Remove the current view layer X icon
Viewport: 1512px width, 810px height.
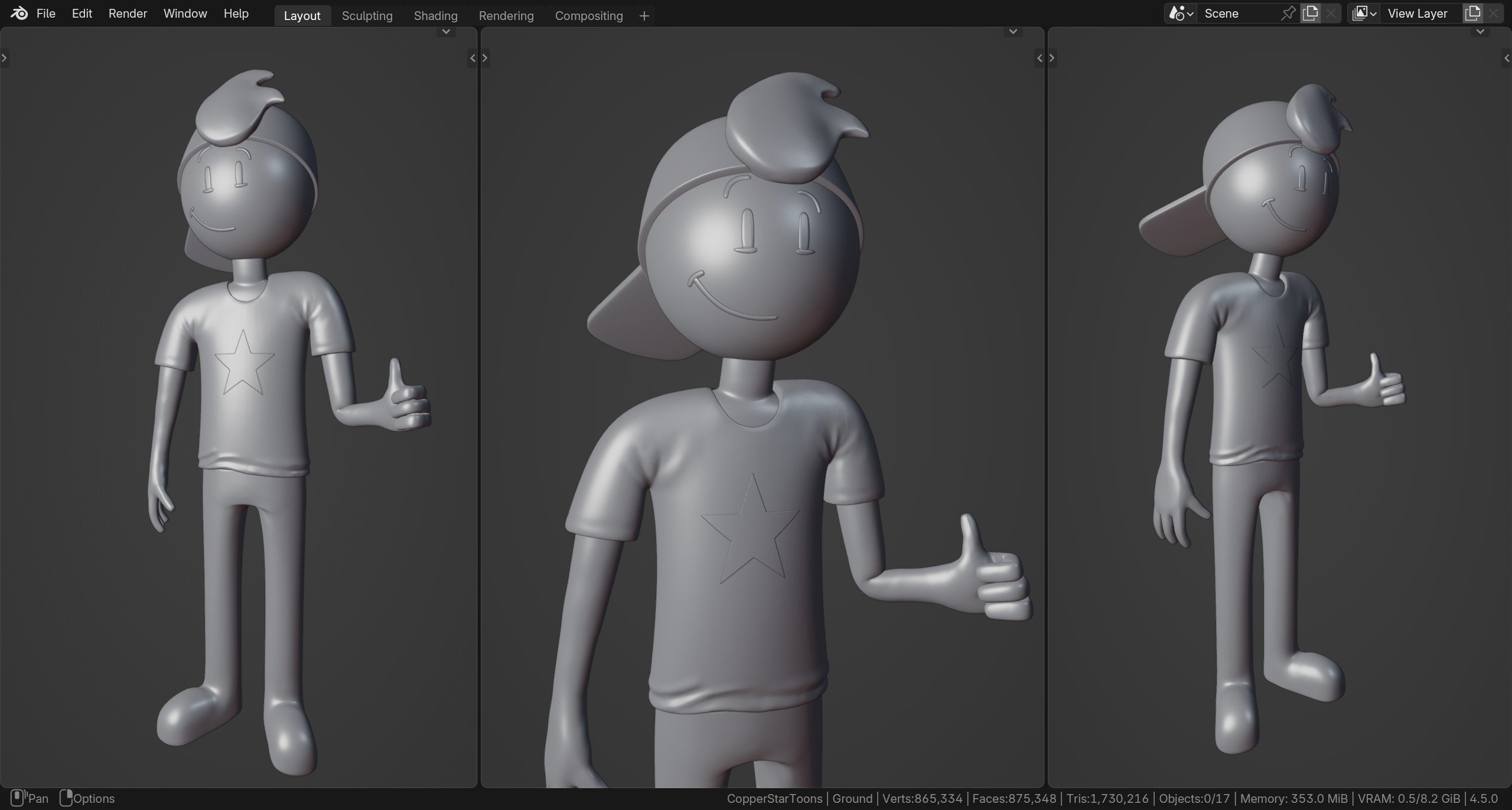tap(1493, 14)
